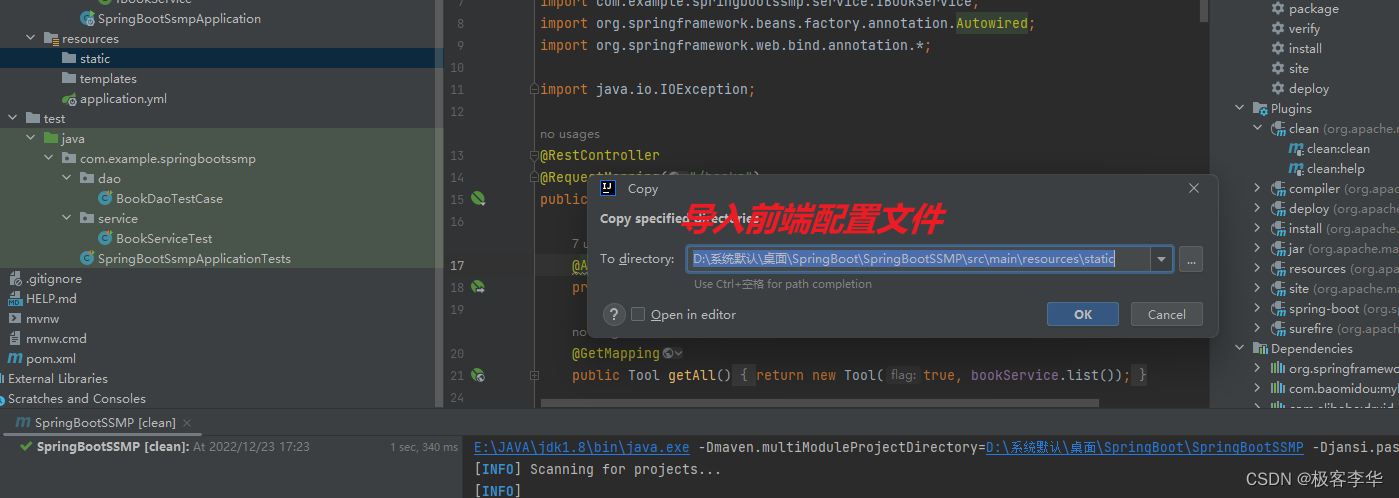Collapse the Maven Dependencies node
The image size is (1399, 498).
point(1240,348)
